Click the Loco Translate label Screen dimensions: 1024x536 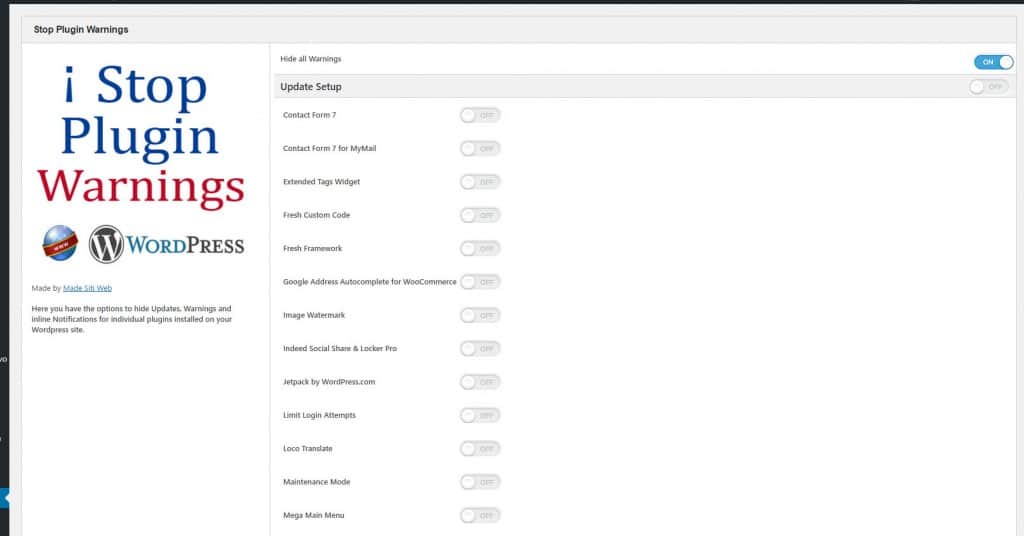pos(308,449)
